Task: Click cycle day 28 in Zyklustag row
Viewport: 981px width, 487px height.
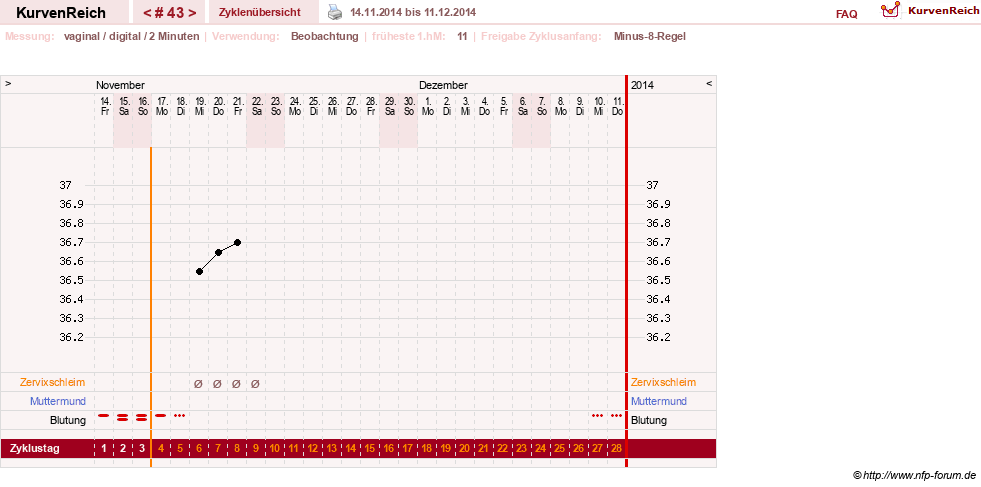Action: click(617, 448)
